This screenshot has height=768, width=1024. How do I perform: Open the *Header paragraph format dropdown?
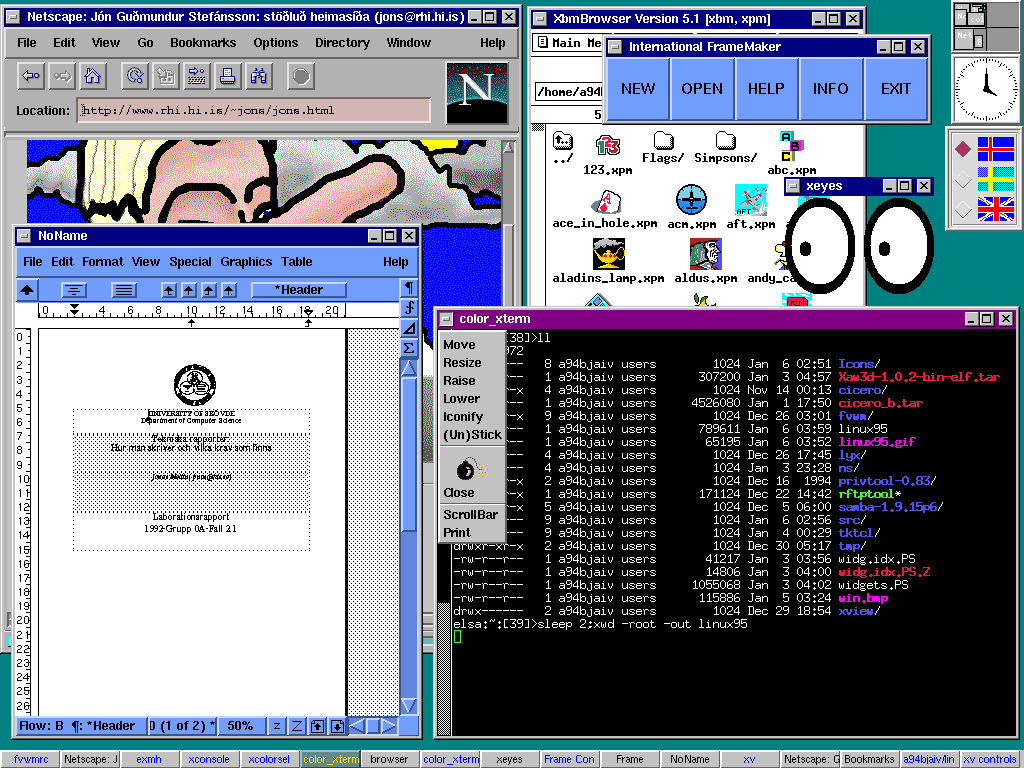tap(300, 290)
